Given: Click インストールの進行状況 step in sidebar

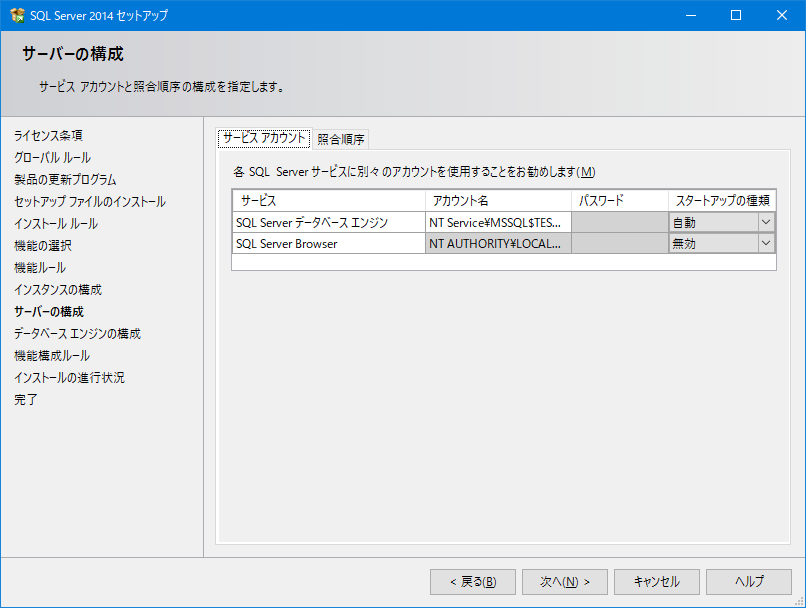Looking at the screenshot, I should [x=69, y=378].
